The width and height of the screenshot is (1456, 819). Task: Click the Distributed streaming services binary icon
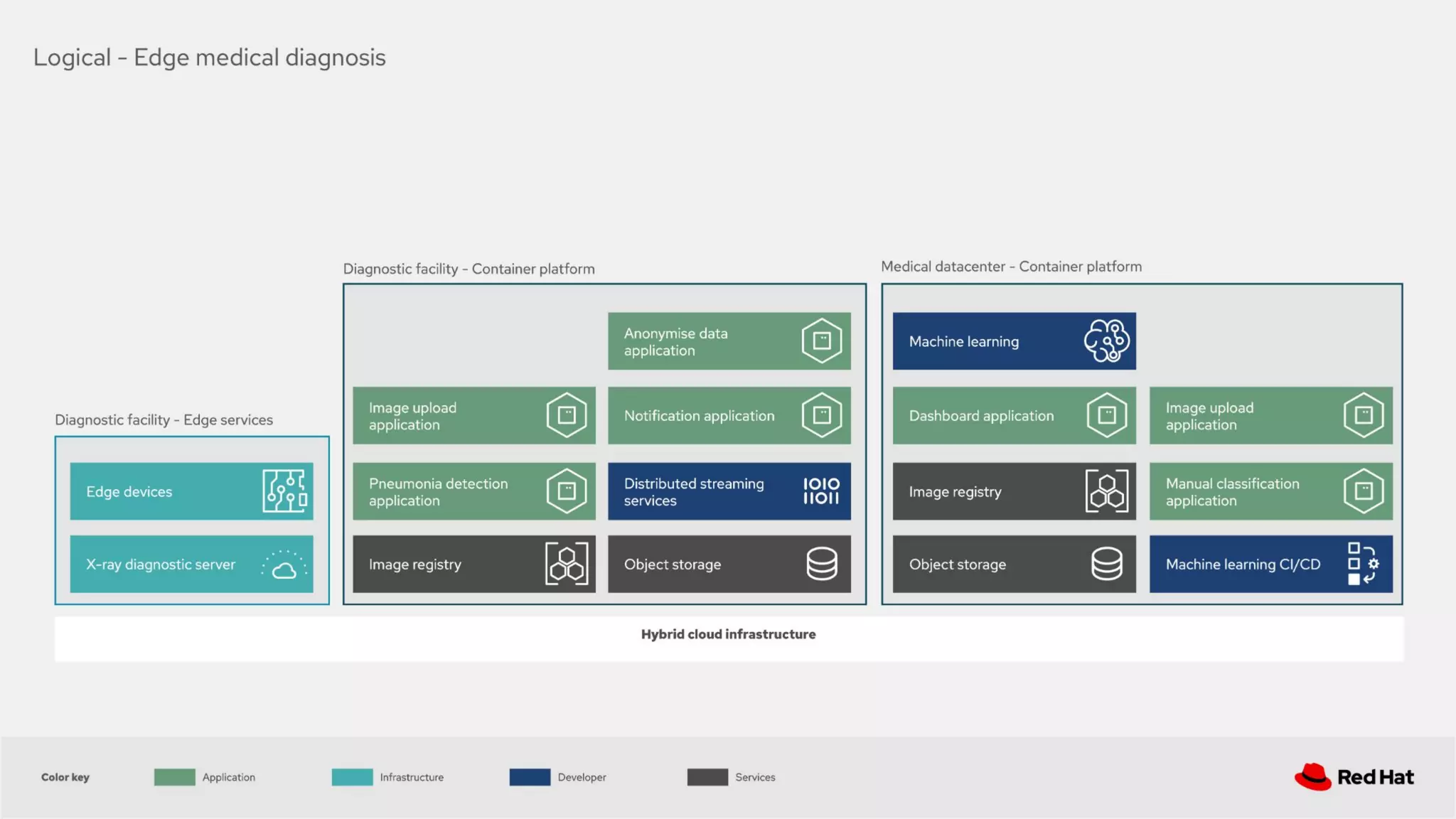(821, 491)
